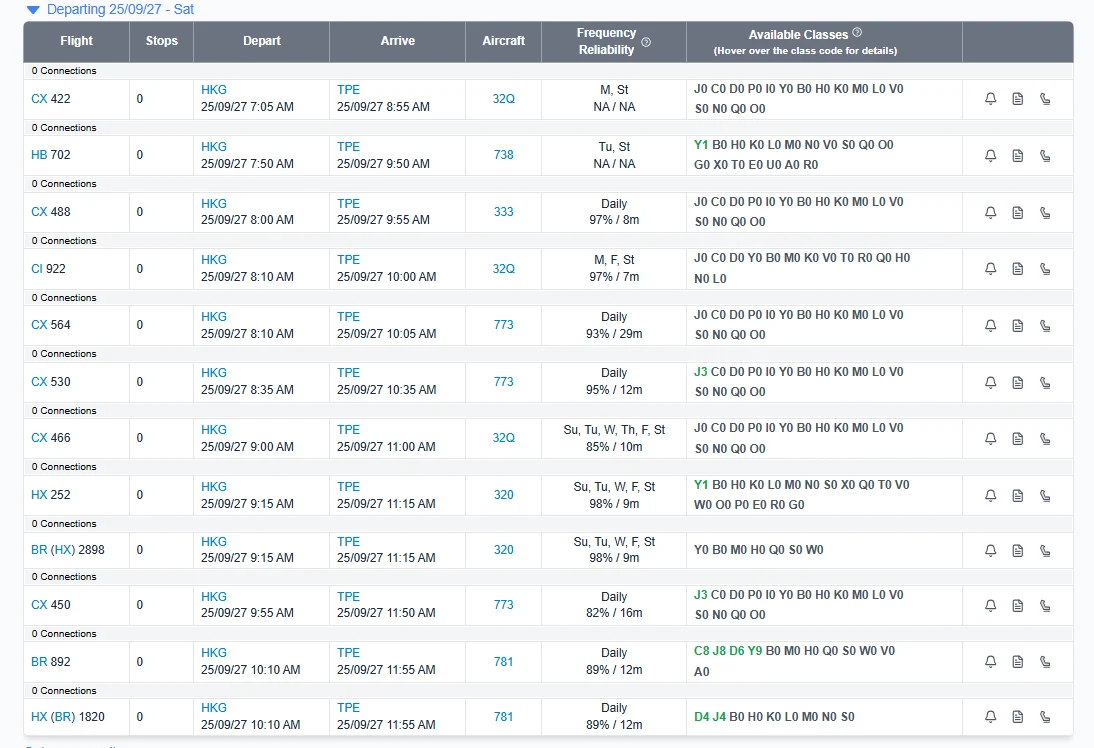Open document icon for CX 530

click(x=1017, y=382)
